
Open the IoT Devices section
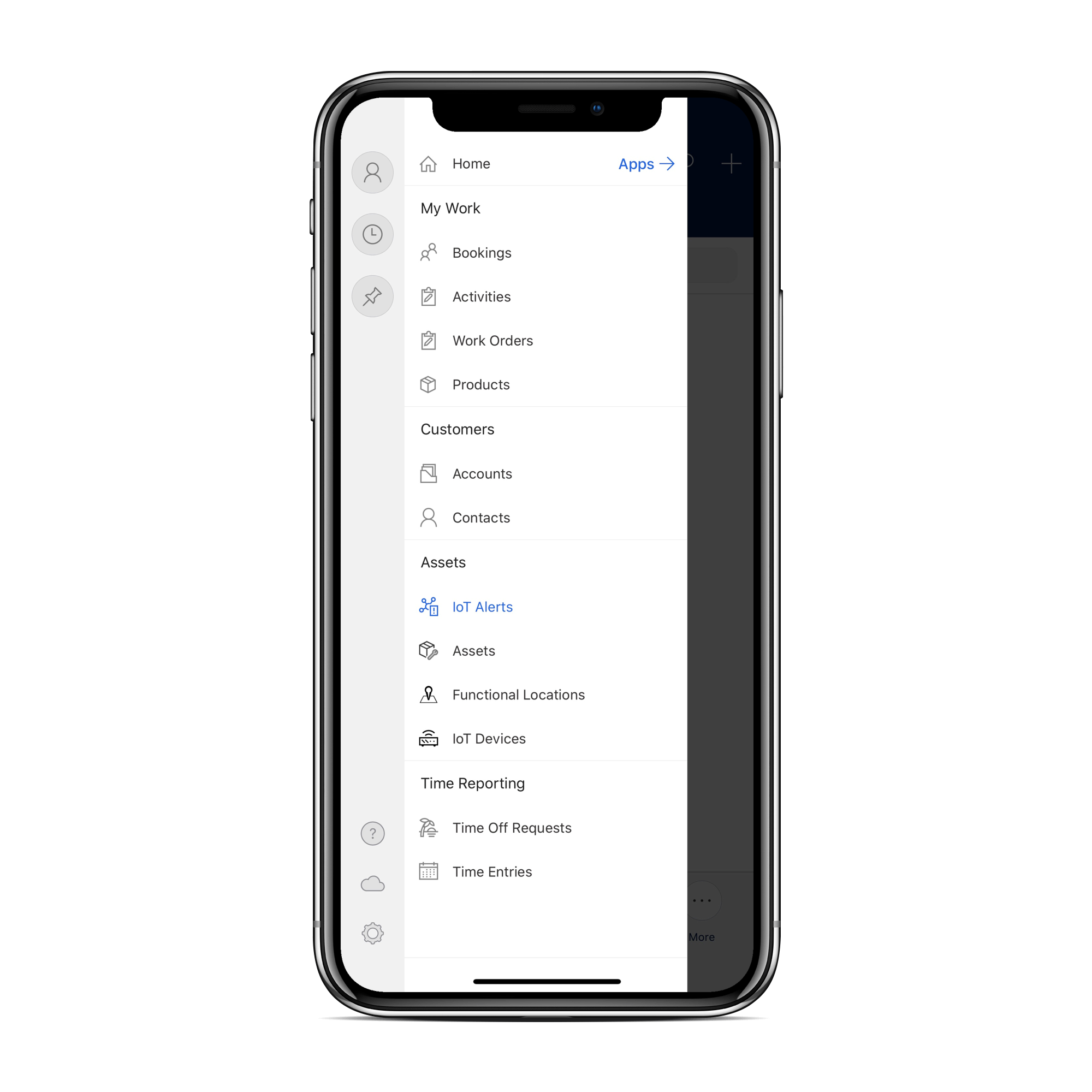(489, 739)
